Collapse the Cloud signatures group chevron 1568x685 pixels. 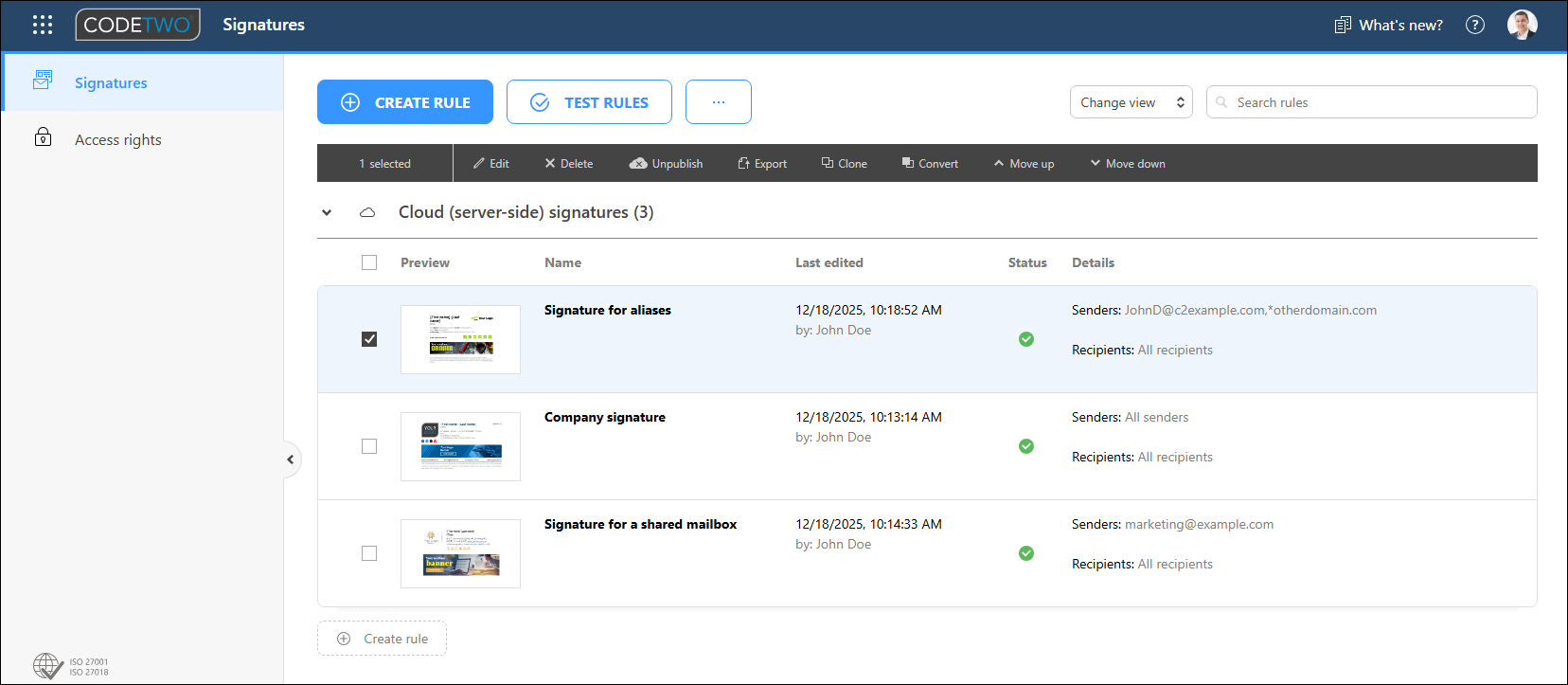[327, 212]
